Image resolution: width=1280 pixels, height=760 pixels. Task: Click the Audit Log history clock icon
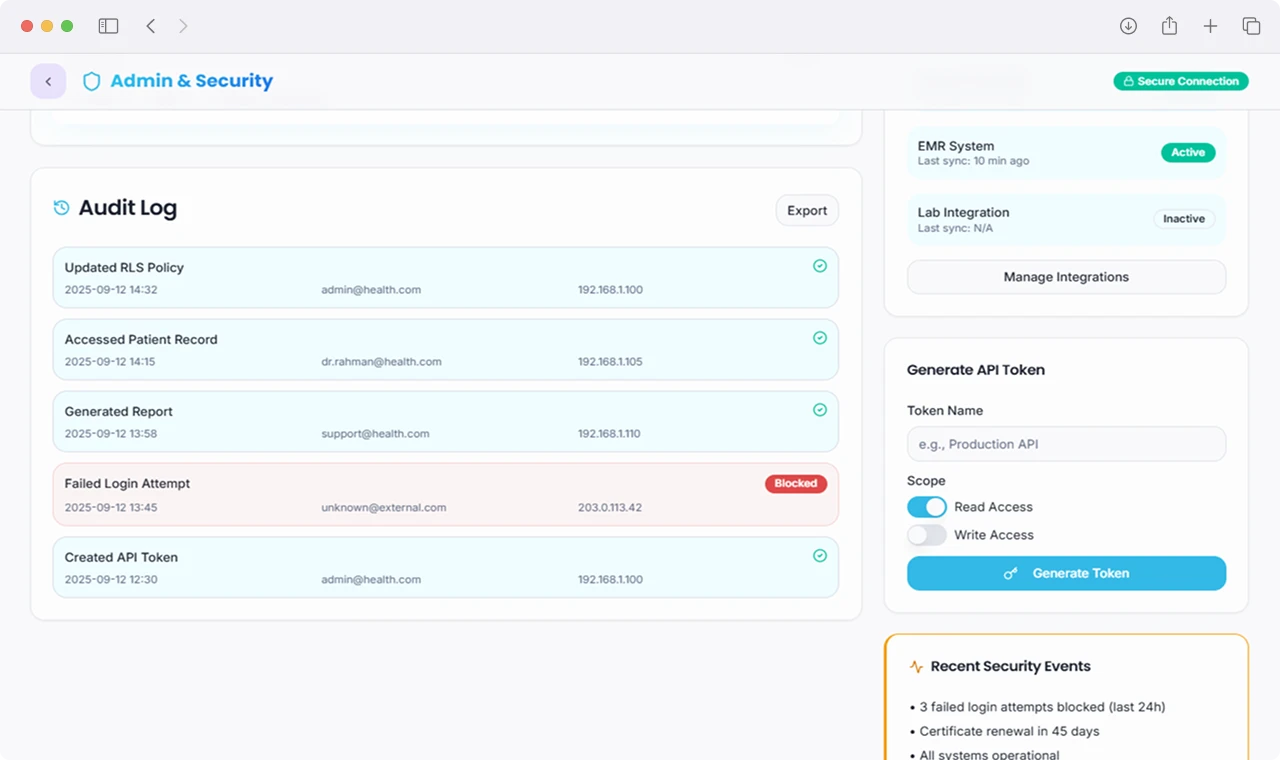(61, 207)
